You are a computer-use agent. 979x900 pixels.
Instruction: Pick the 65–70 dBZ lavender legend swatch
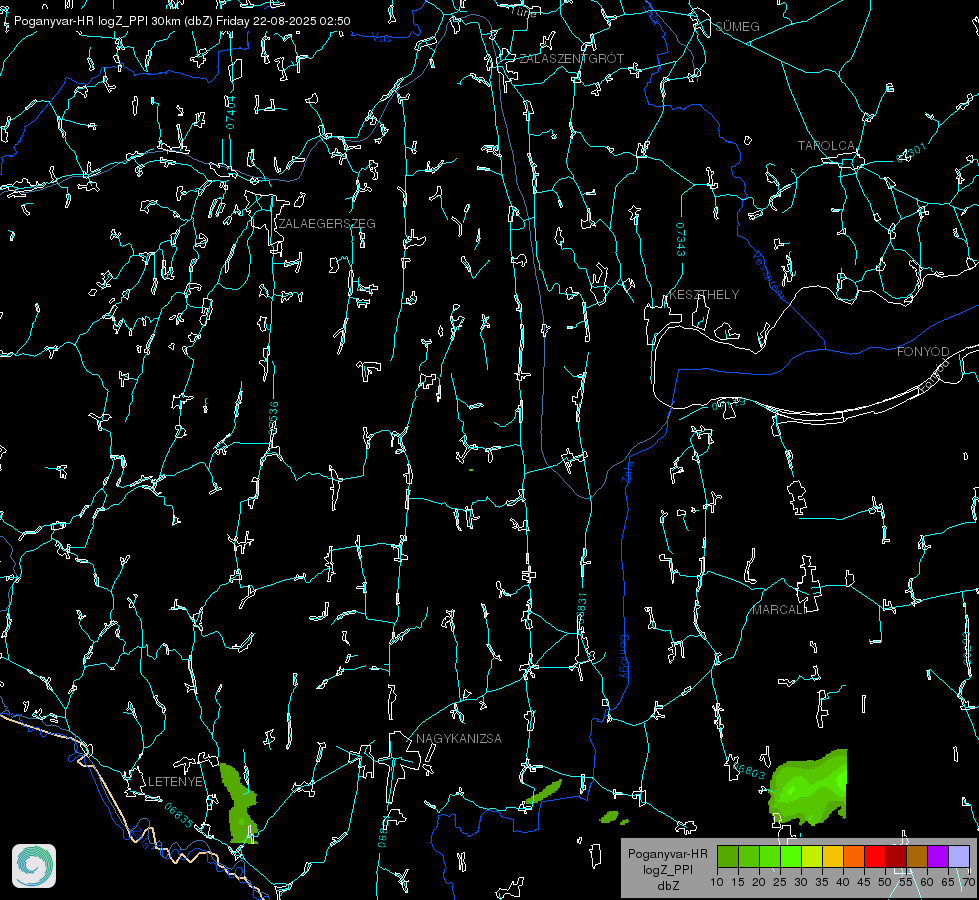coord(958,856)
